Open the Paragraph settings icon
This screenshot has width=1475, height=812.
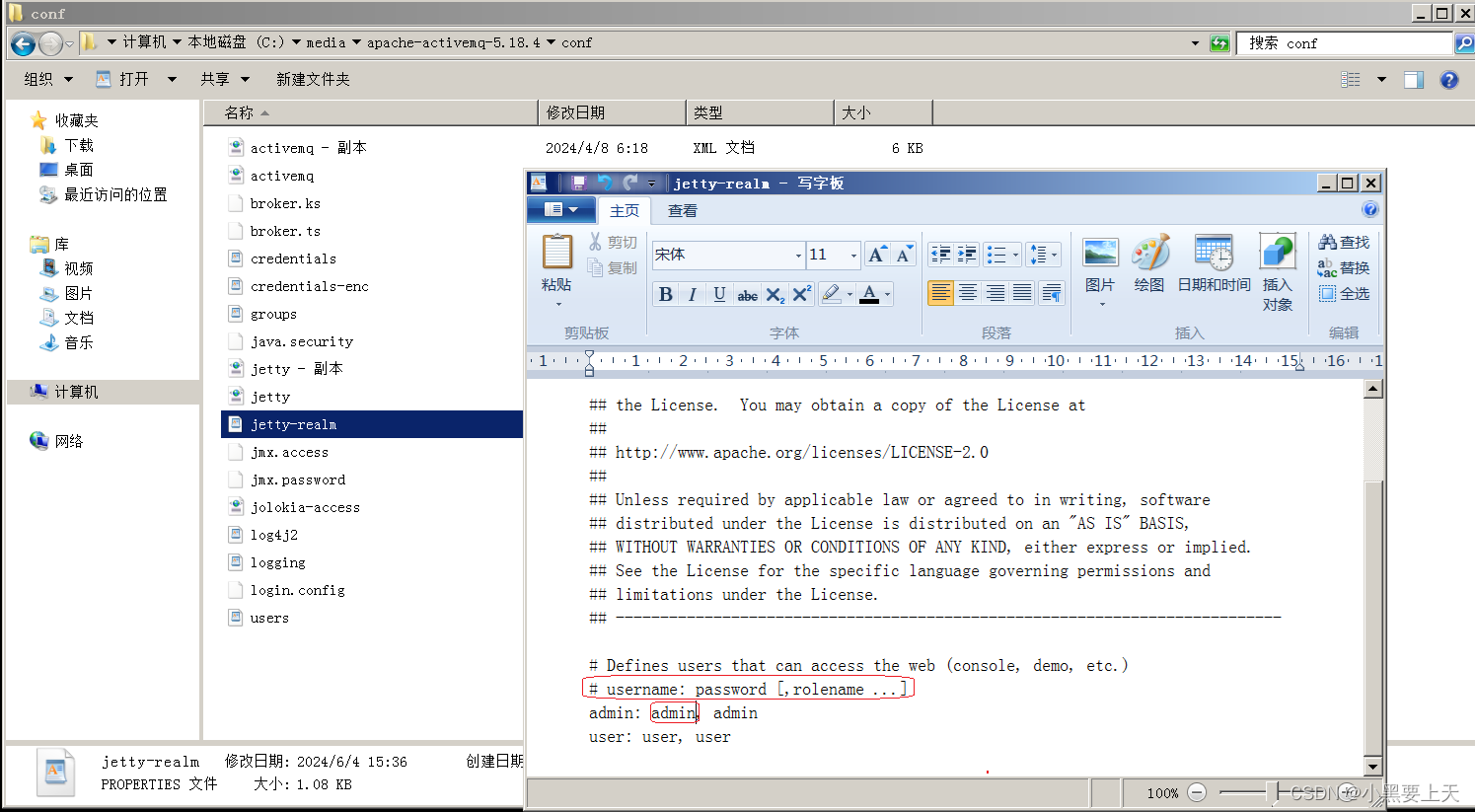(1052, 293)
